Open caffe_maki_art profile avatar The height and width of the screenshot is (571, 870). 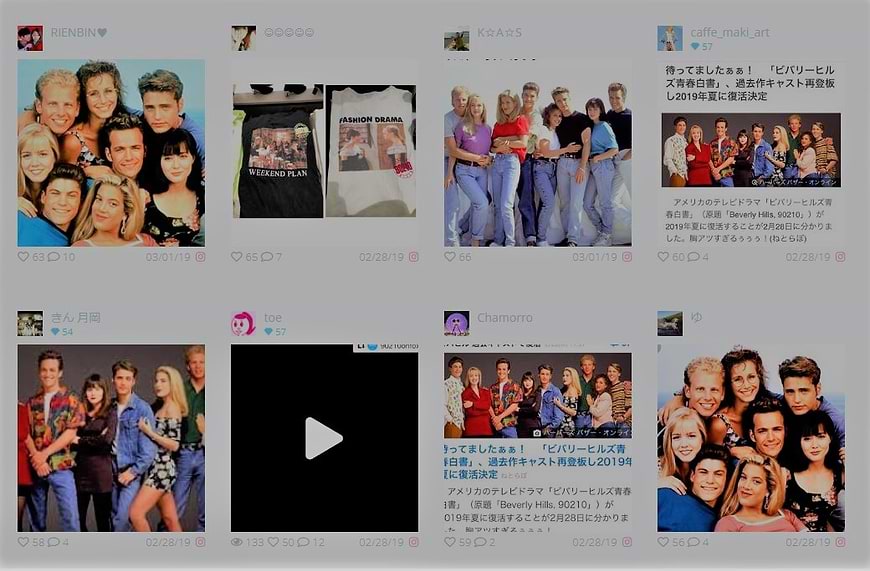click(x=670, y=38)
